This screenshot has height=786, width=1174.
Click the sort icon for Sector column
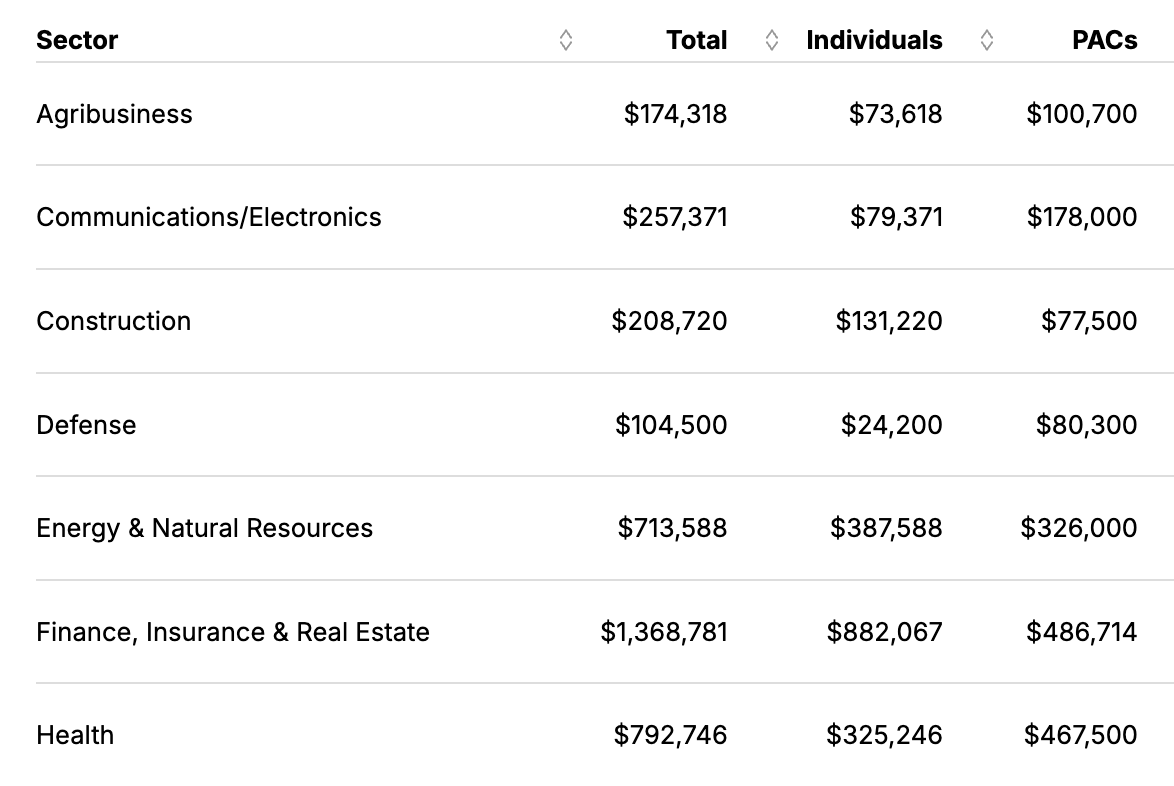[x=566, y=40]
